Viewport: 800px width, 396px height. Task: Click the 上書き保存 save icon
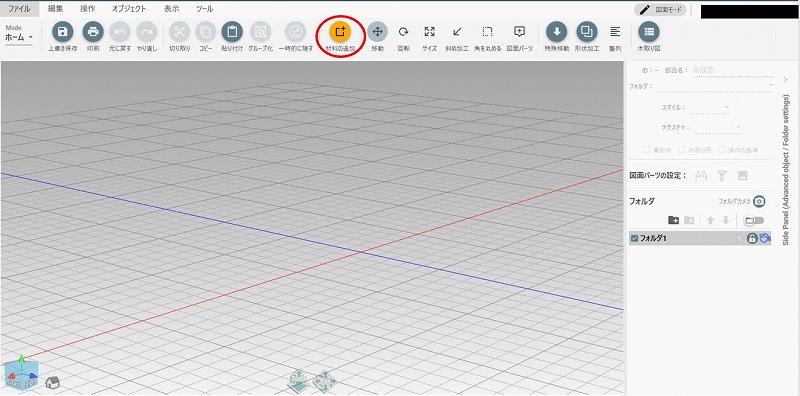[x=63, y=32]
